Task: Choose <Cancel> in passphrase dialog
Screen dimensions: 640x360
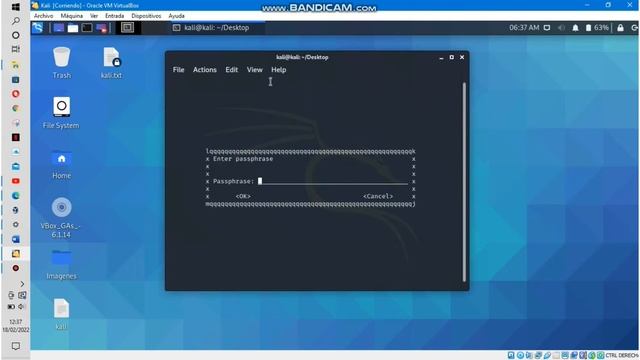Action: tap(378, 196)
